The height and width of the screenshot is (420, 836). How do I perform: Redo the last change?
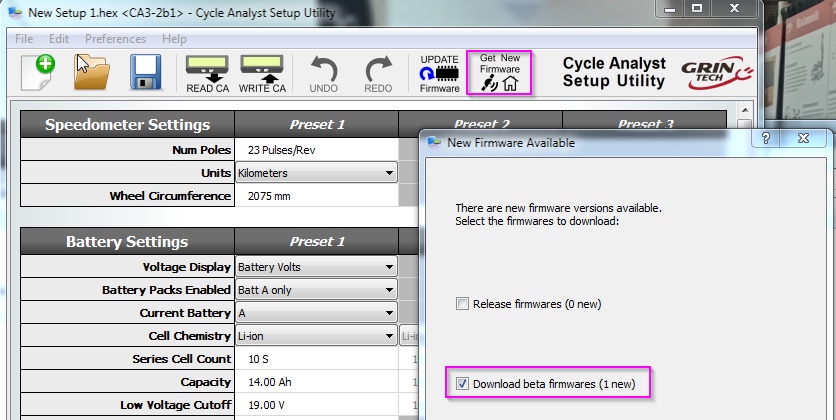(x=378, y=74)
